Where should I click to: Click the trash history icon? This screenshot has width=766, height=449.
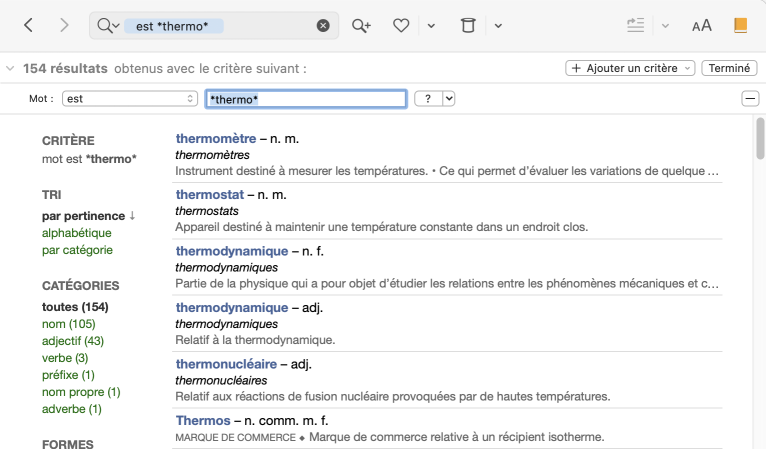coord(467,25)
